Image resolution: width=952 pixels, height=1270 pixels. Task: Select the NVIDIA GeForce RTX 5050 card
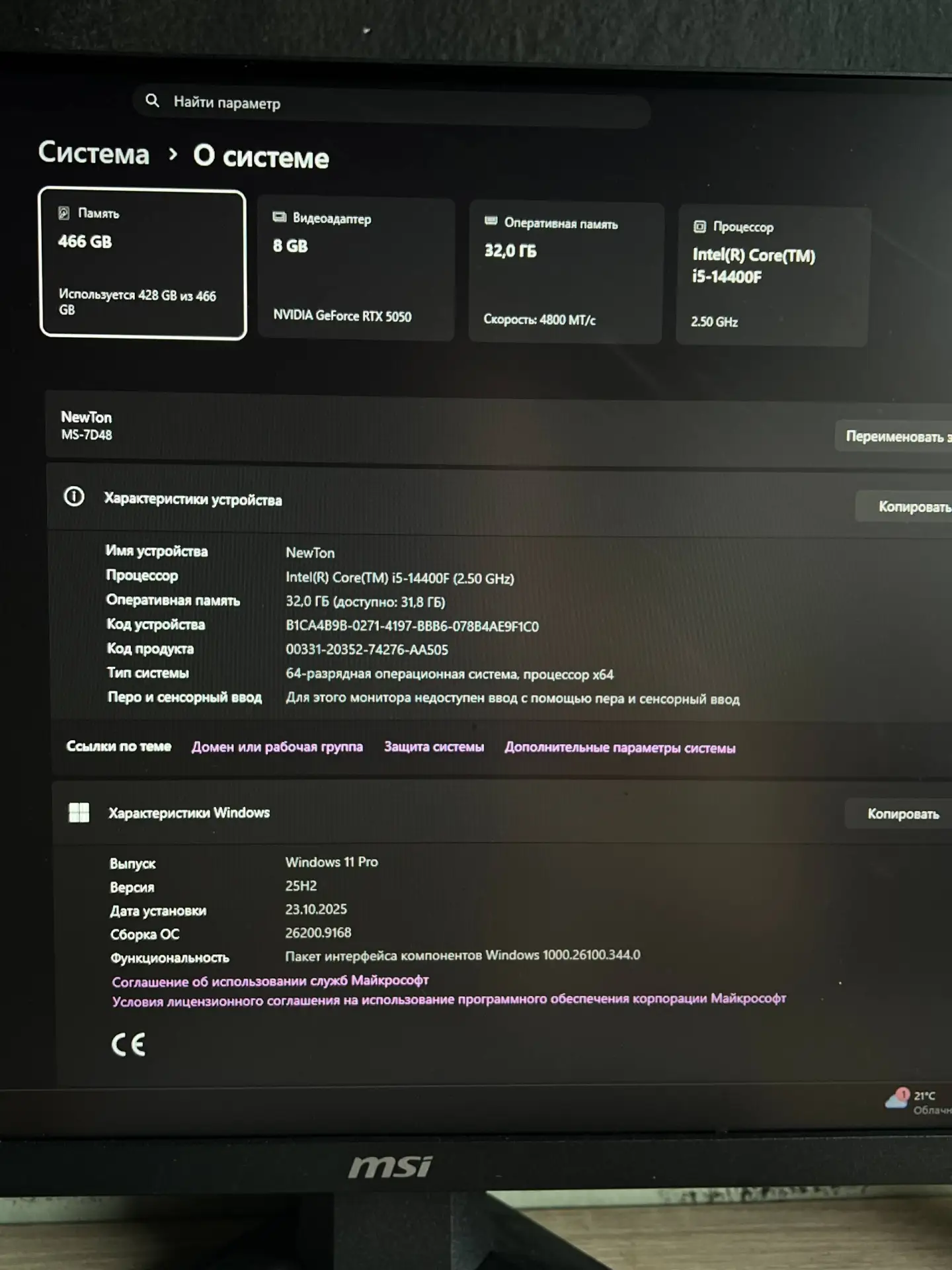click(356, 268)
